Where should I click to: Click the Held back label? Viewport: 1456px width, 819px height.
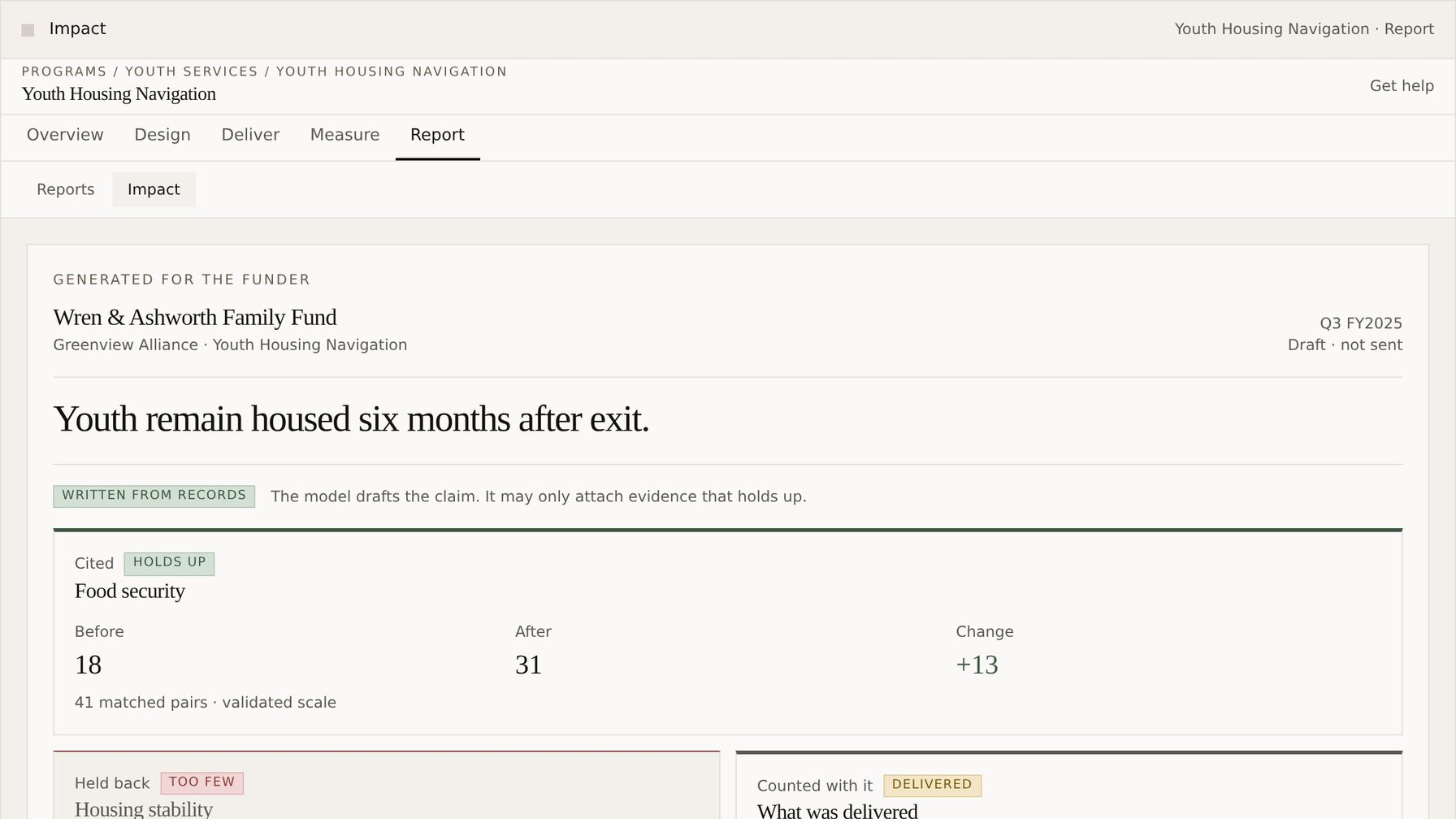112,783
